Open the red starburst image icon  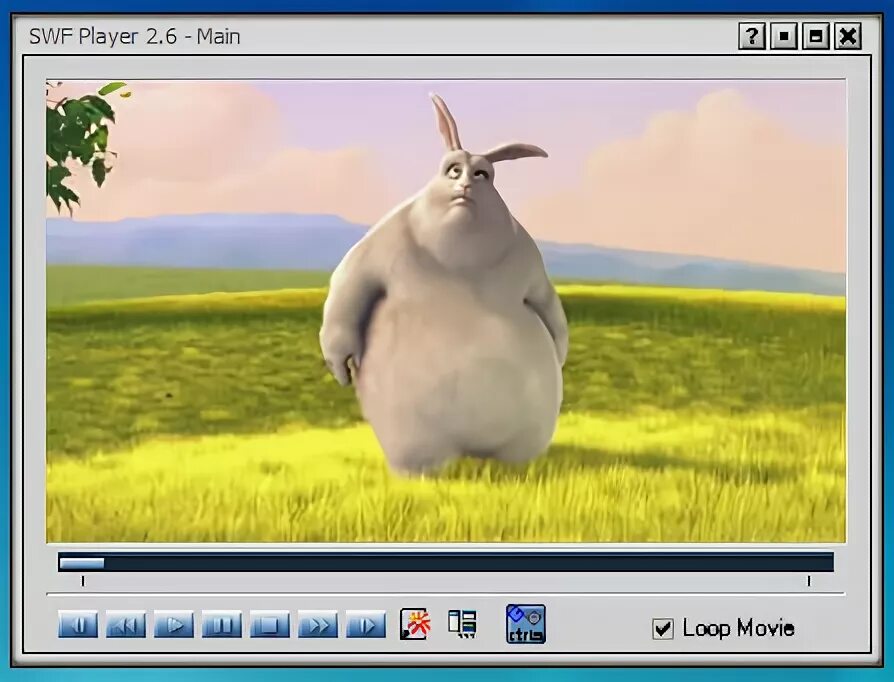tap(415, 624)
